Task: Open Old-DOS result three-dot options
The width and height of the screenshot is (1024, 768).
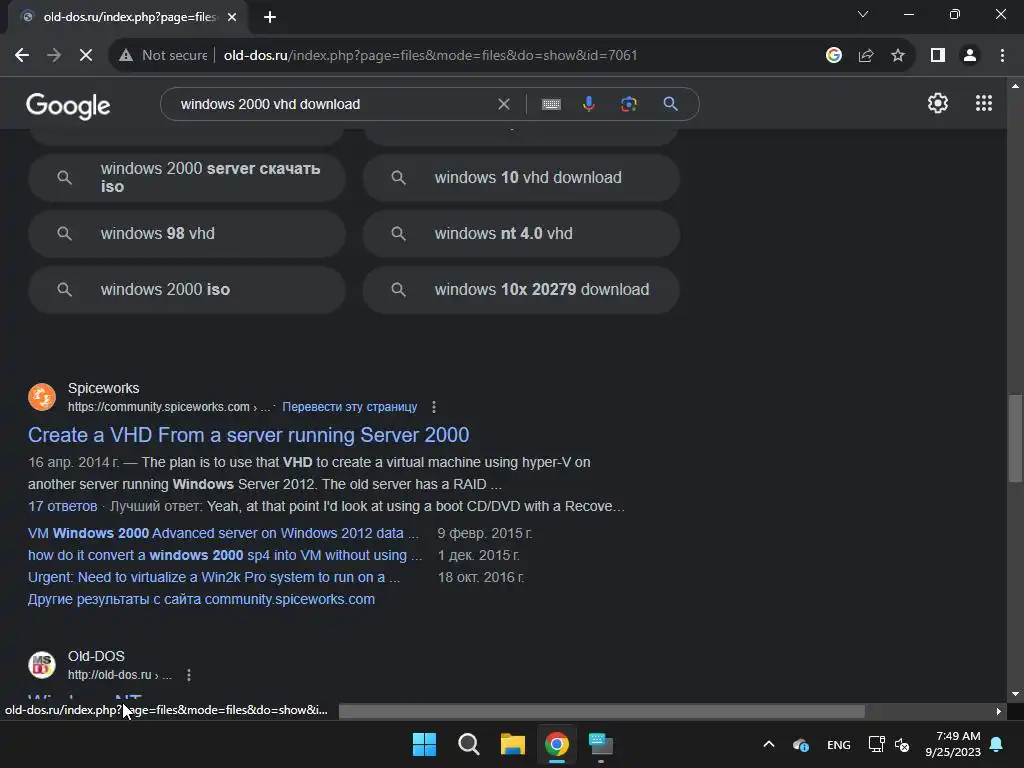Action: [189, 675]
